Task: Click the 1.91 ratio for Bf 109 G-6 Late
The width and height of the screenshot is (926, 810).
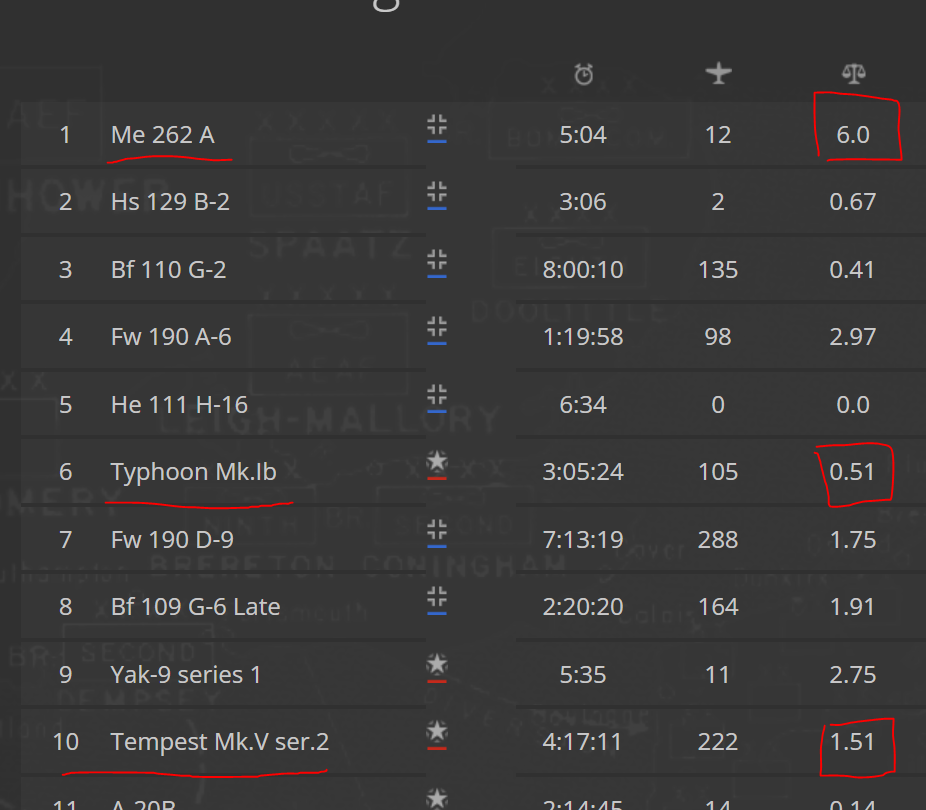Action: pos(853,607)
